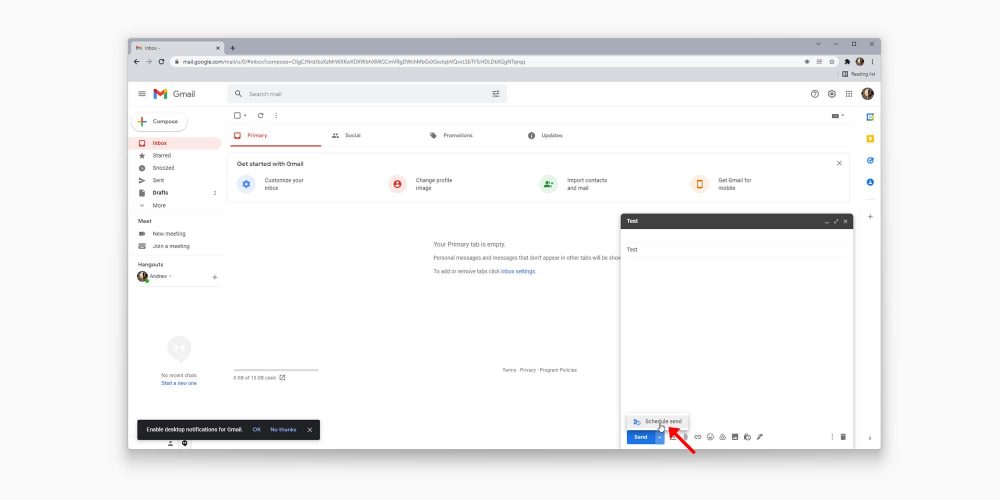1000x500 pixels.
Task: Open the Google apps grid
Action: [849, 94]
